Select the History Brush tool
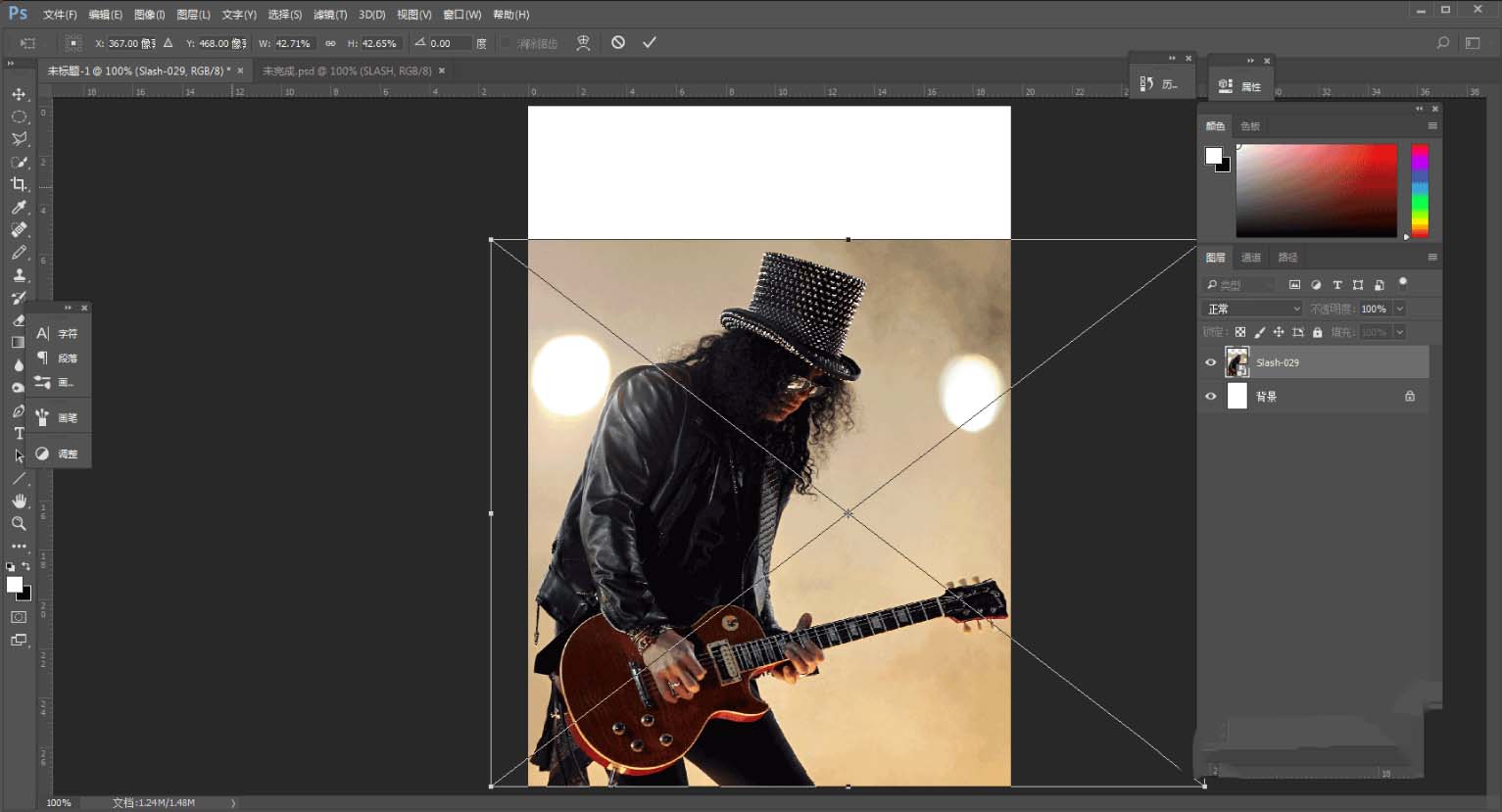The height and width of the screenshot is (812, 1502). point(19,297)
